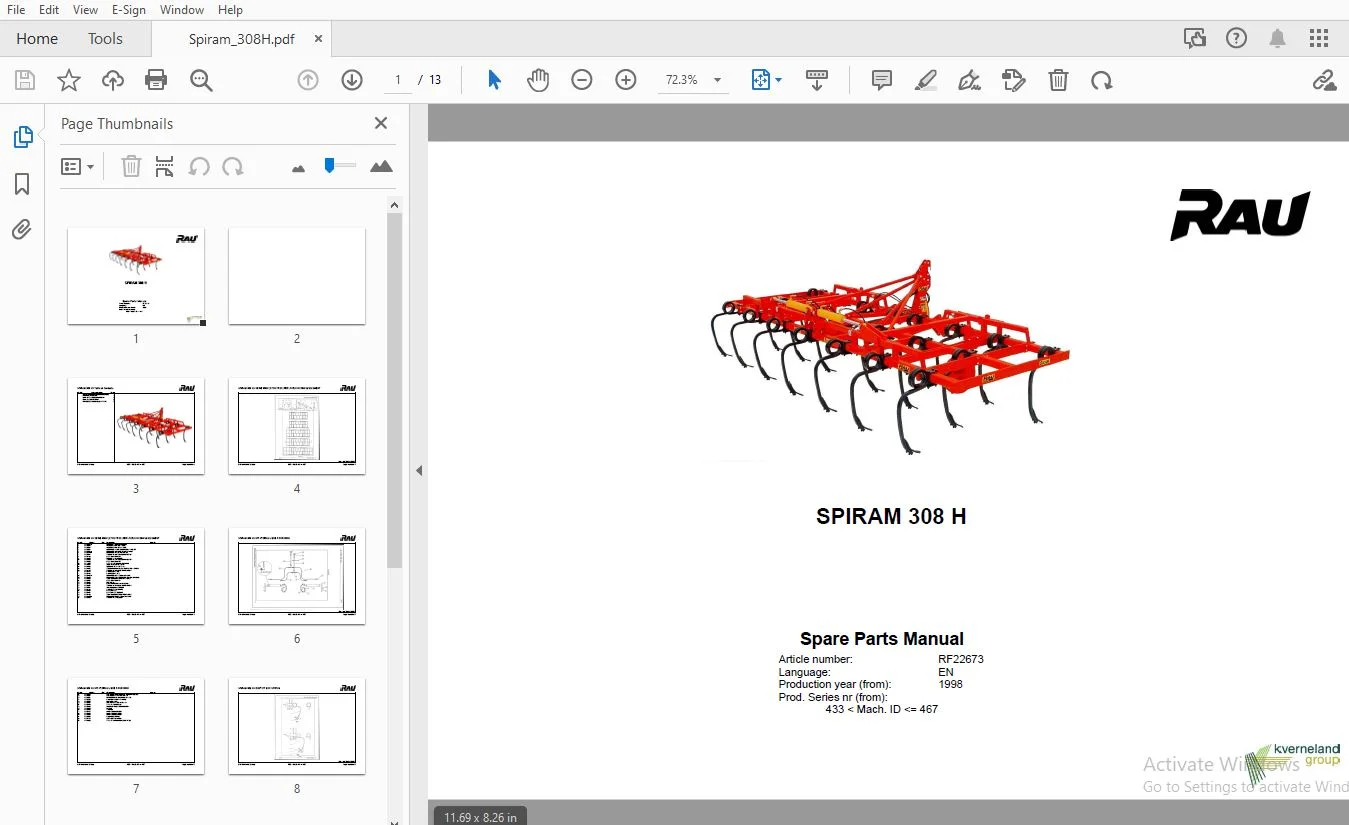This screenshot has width=1349, height=825.
Task: Open the Help question mark
Action: (x=1237, y=38)
